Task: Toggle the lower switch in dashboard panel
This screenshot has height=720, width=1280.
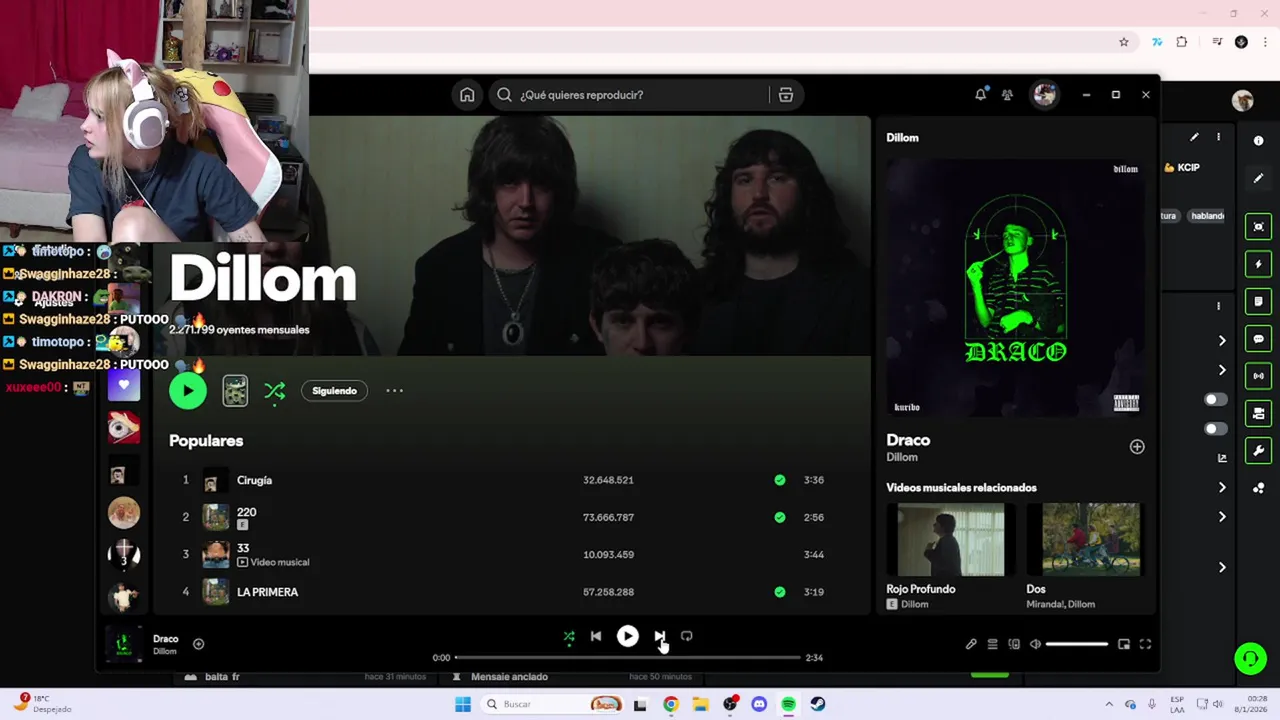Action: pos(1215,429)
